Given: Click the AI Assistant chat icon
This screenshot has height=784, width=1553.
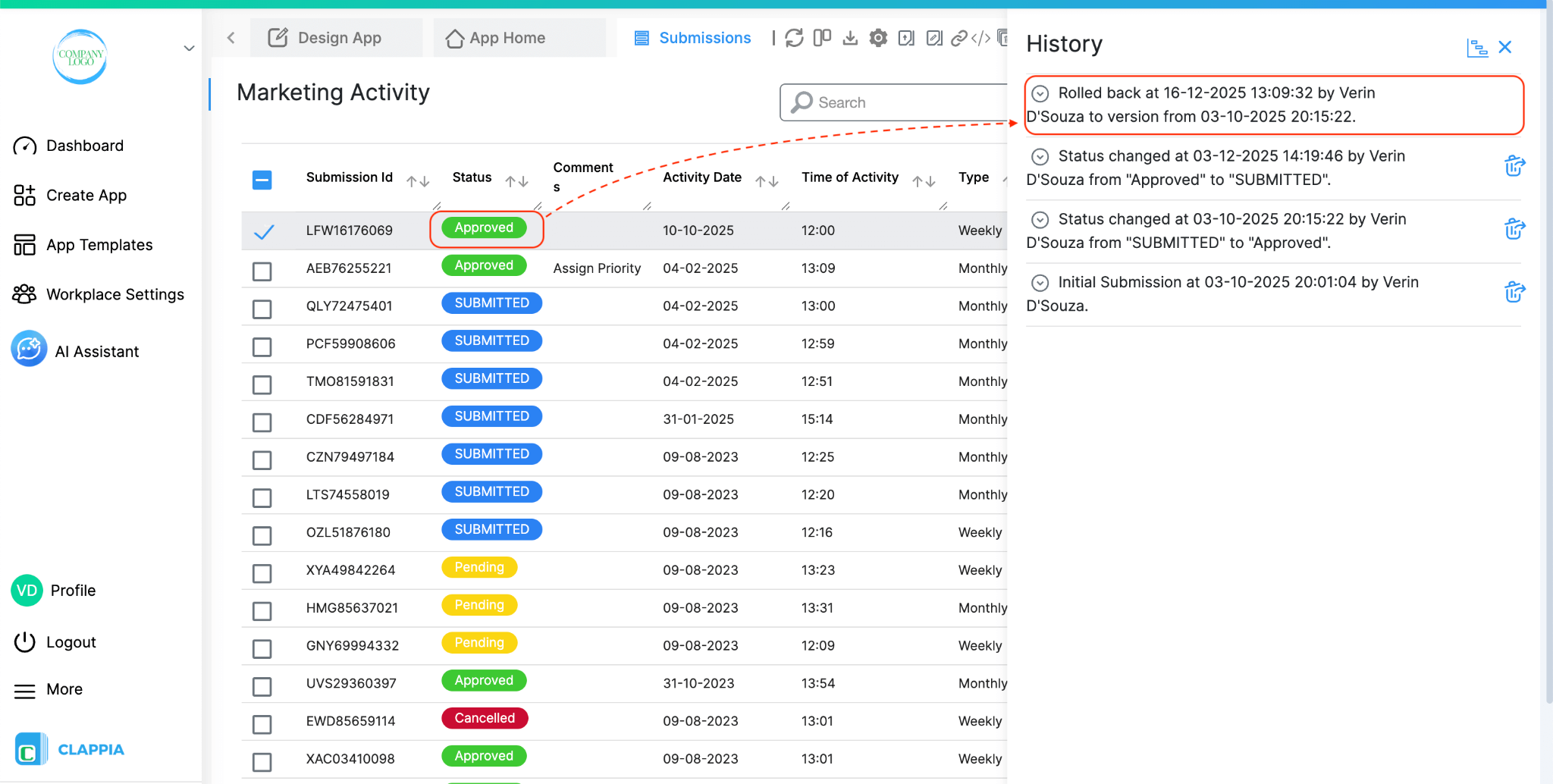Looking at the screenshot, I should (30, 349).
